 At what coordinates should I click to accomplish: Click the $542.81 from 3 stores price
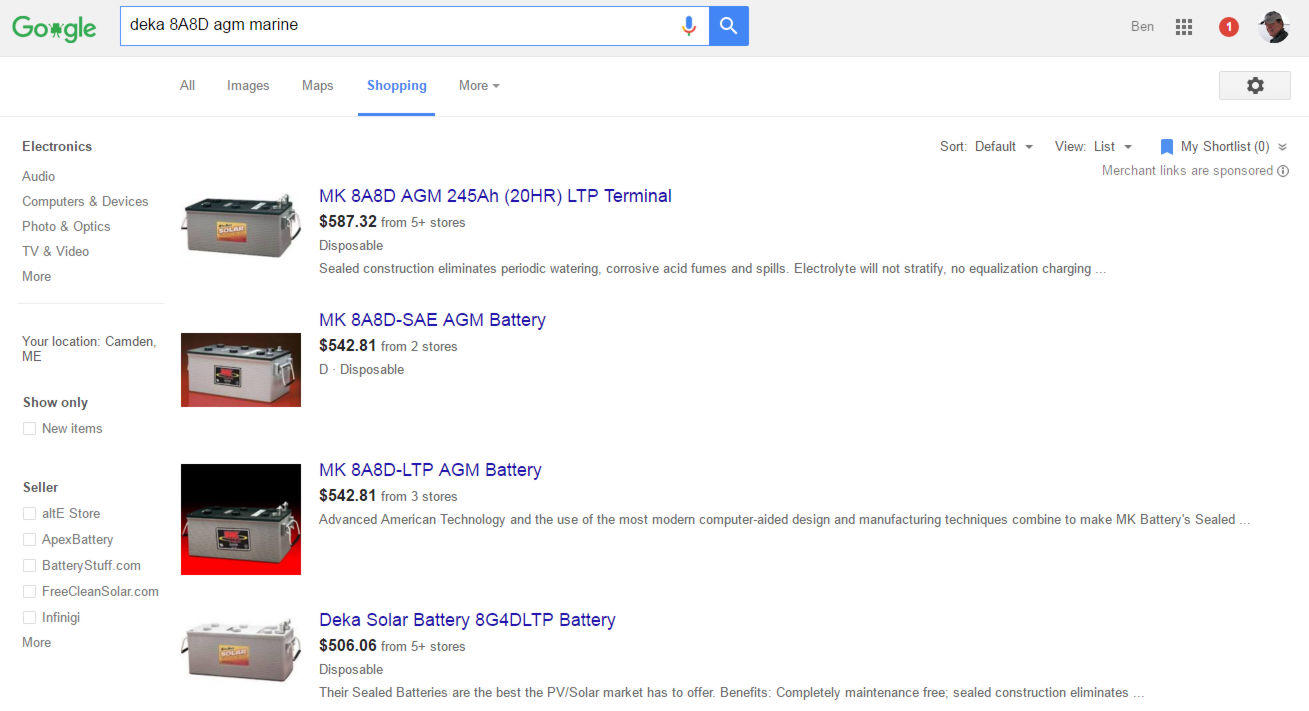click(388, 496)
